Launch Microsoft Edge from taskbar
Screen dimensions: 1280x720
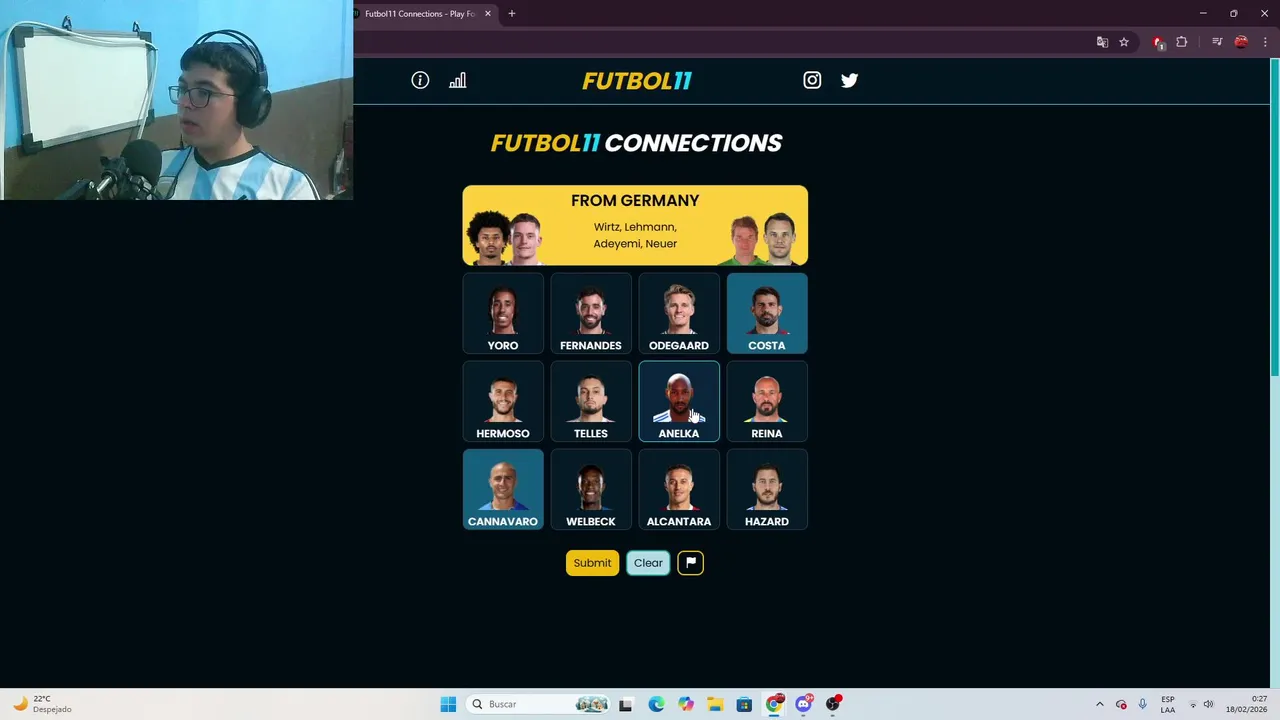pyautogui.click(x=656, y=704)
